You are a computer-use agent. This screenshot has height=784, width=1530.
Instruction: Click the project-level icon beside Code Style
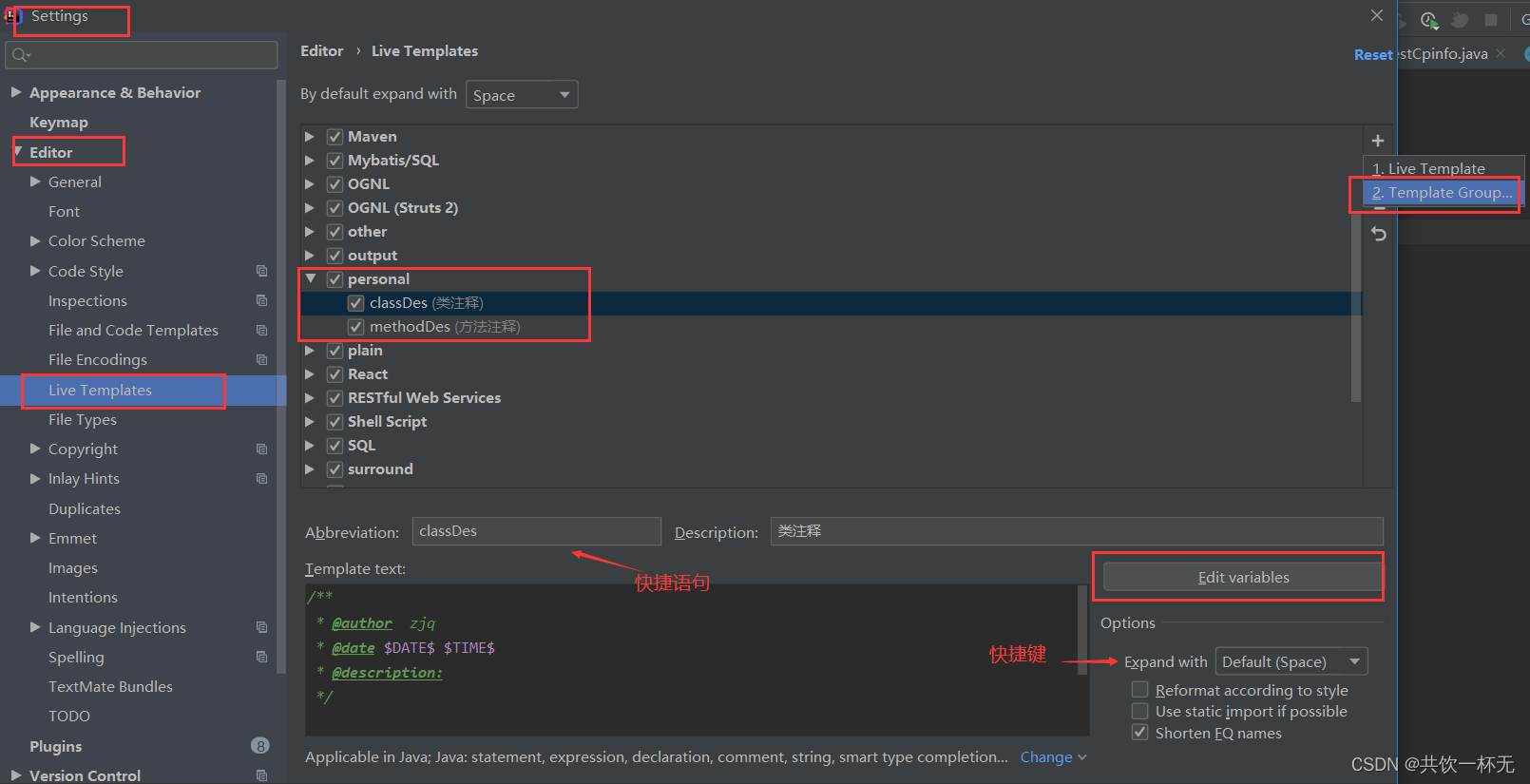click(x=261, y=271)
